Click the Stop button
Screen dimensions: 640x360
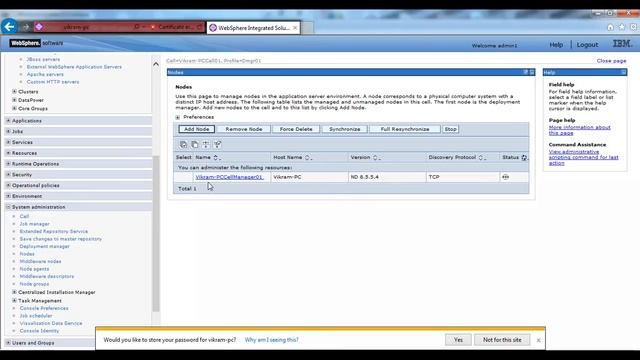click(x=451, y=129)
